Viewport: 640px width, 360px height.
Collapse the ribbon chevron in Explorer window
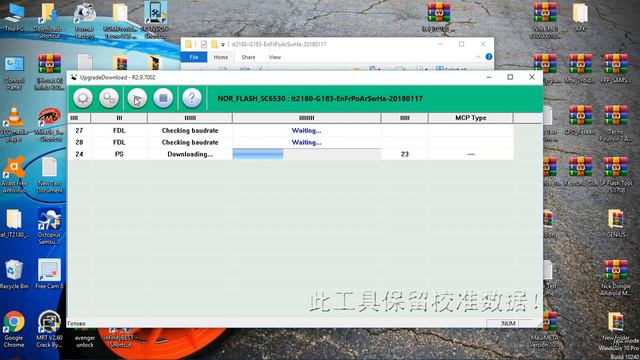click(478, 57)
